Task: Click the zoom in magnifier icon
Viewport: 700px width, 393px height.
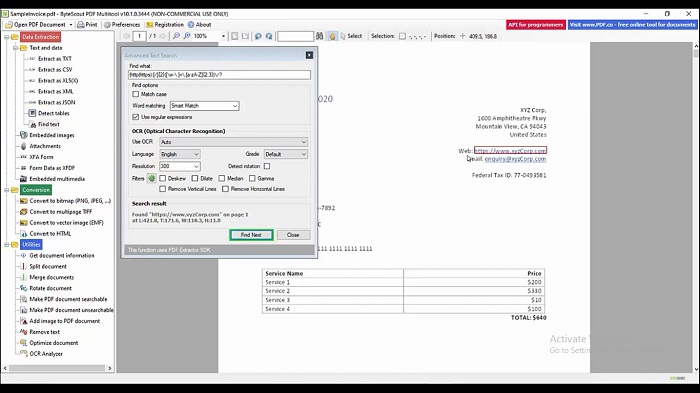Action: tap(187, 36)
